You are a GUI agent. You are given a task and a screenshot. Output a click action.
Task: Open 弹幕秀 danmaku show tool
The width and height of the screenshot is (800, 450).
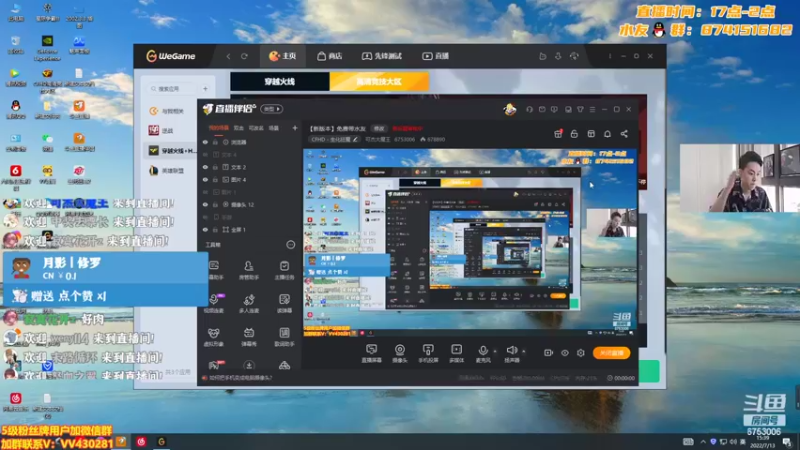[248, 337]
